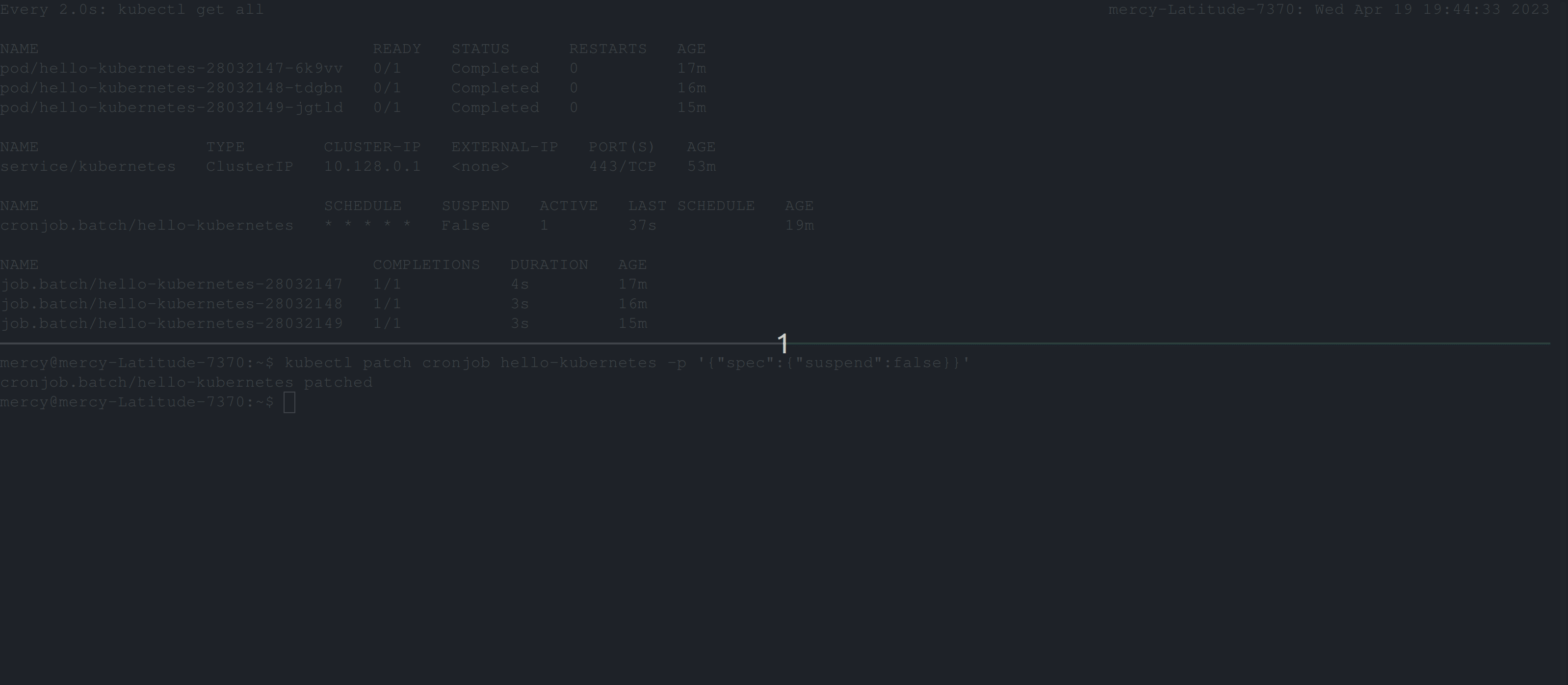Click the SUSPEND value False
The width and height of the screenshot is (1568, 685).
pos(466,226)
